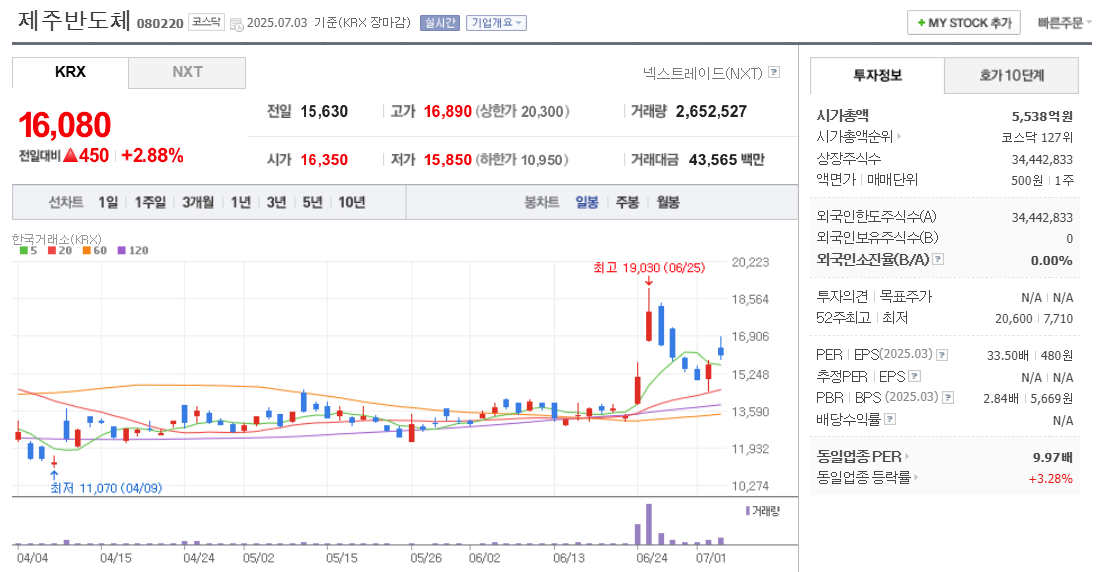
Task: Select the 3년 line chart period
Action: 276,203
